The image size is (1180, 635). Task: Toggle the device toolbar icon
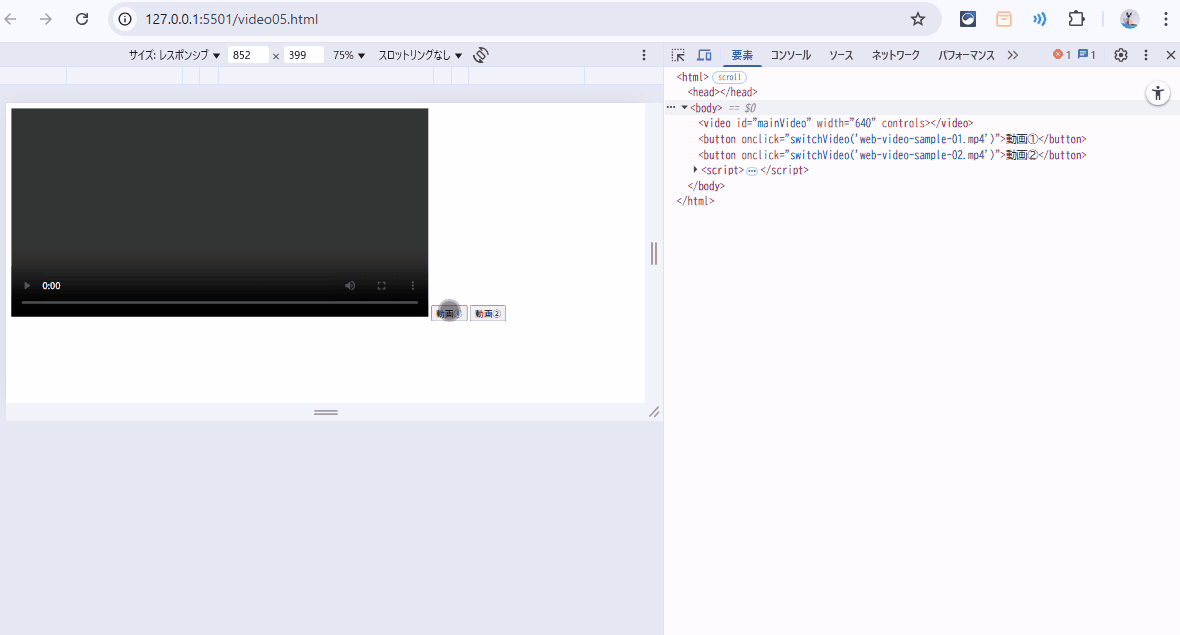[x=704, y=56]
